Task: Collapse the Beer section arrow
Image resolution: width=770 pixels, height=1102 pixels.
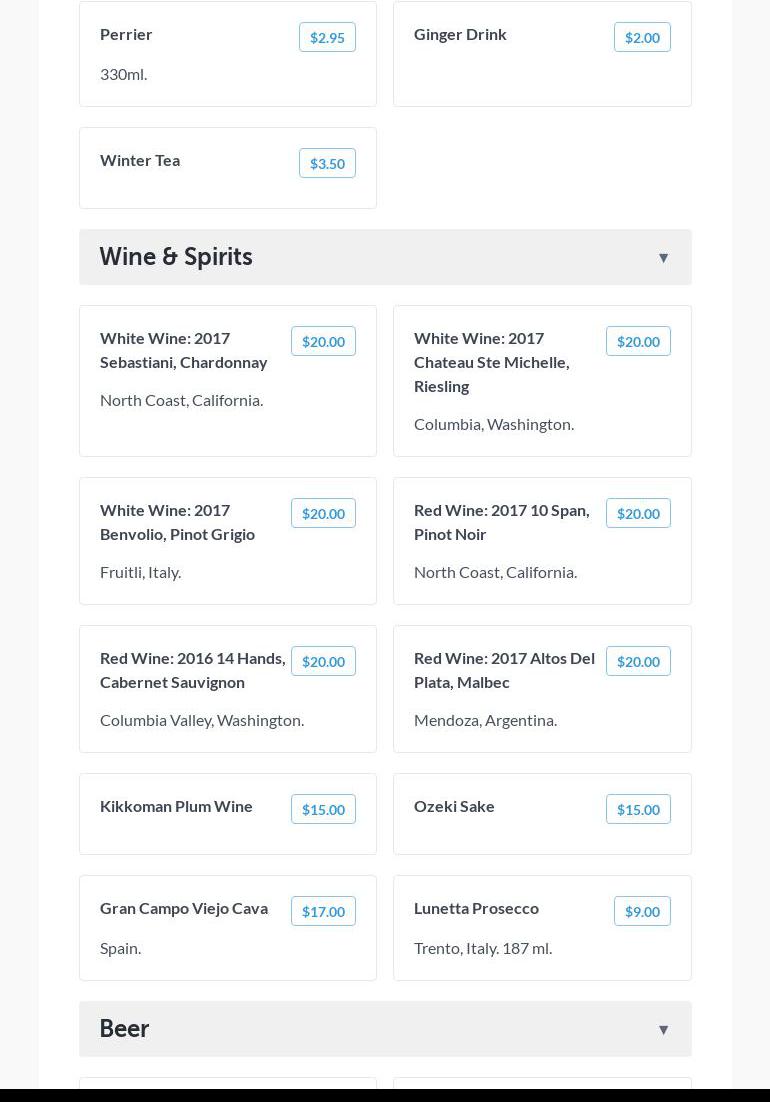Action: 663,1030
